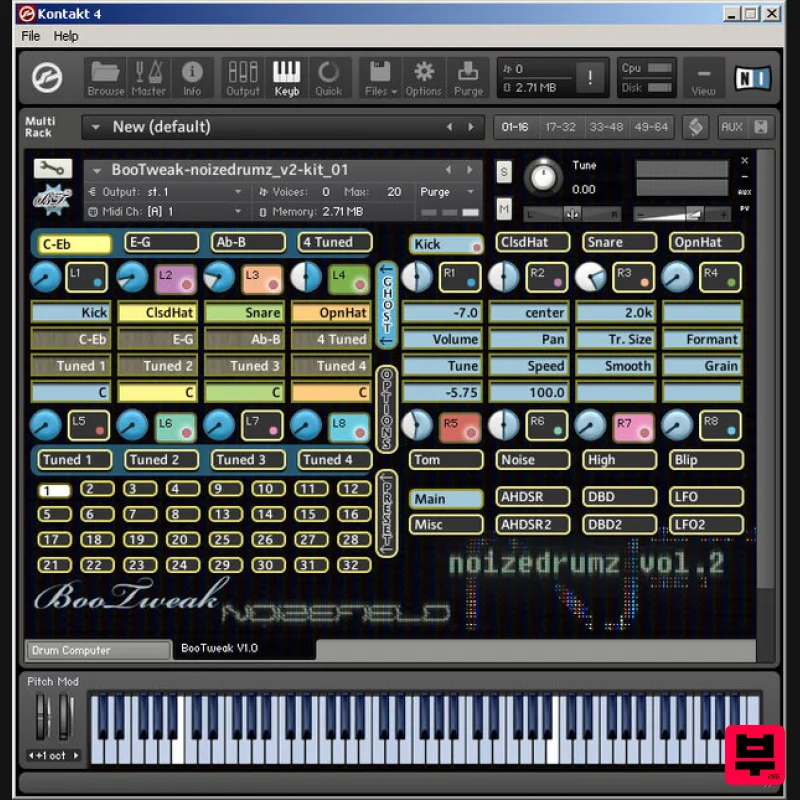Switch to rack page 33-48
The image size is (800, 800).
[606, 127]
